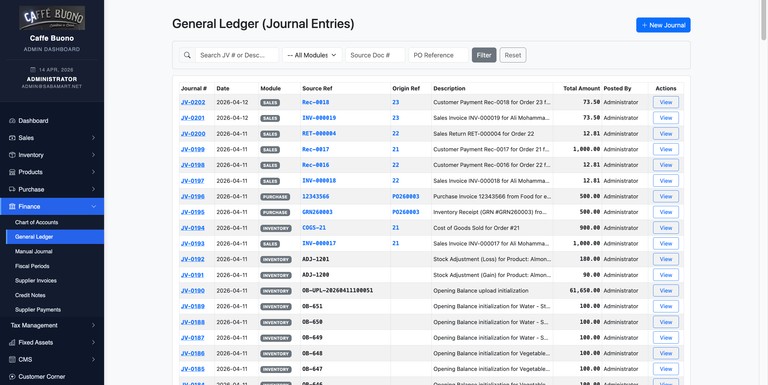The image size is (768, 385).
Task: Click the page vertical scrollbar
Action: (x=764, y=20)
